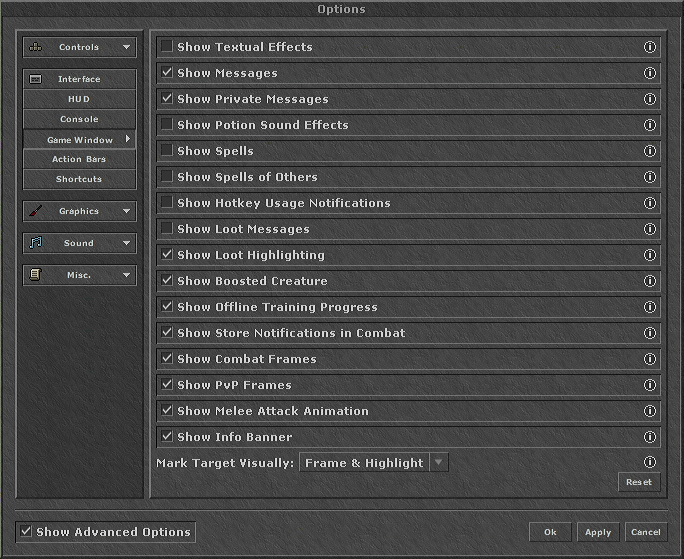Click info icon for Mark Target Visually
The image size is (684, 559).
[x=650, y=462]
